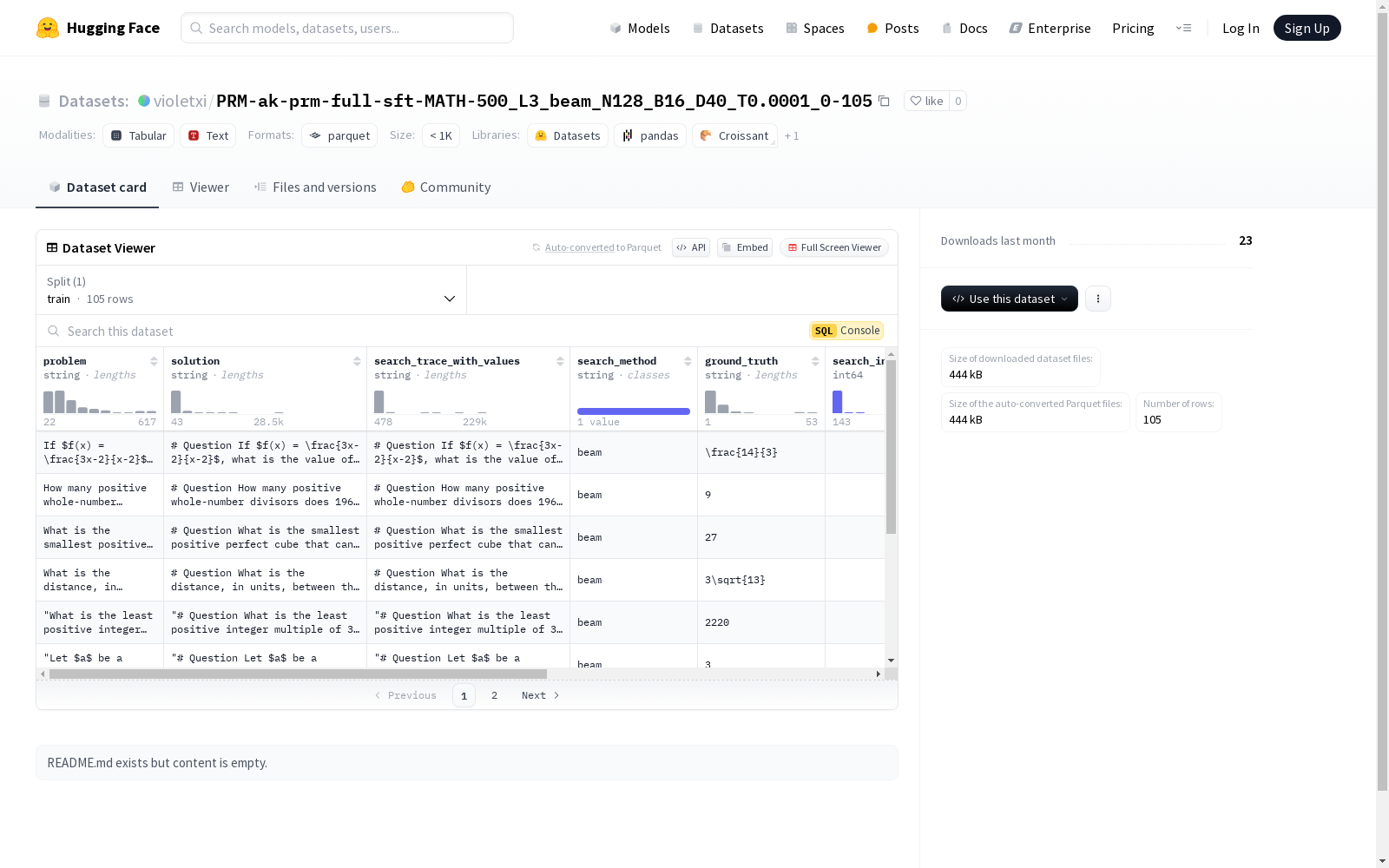This screenshot has height=868, width=1389.
Task: Click the Sign Up button
Action: click(x=1307, y=28)
